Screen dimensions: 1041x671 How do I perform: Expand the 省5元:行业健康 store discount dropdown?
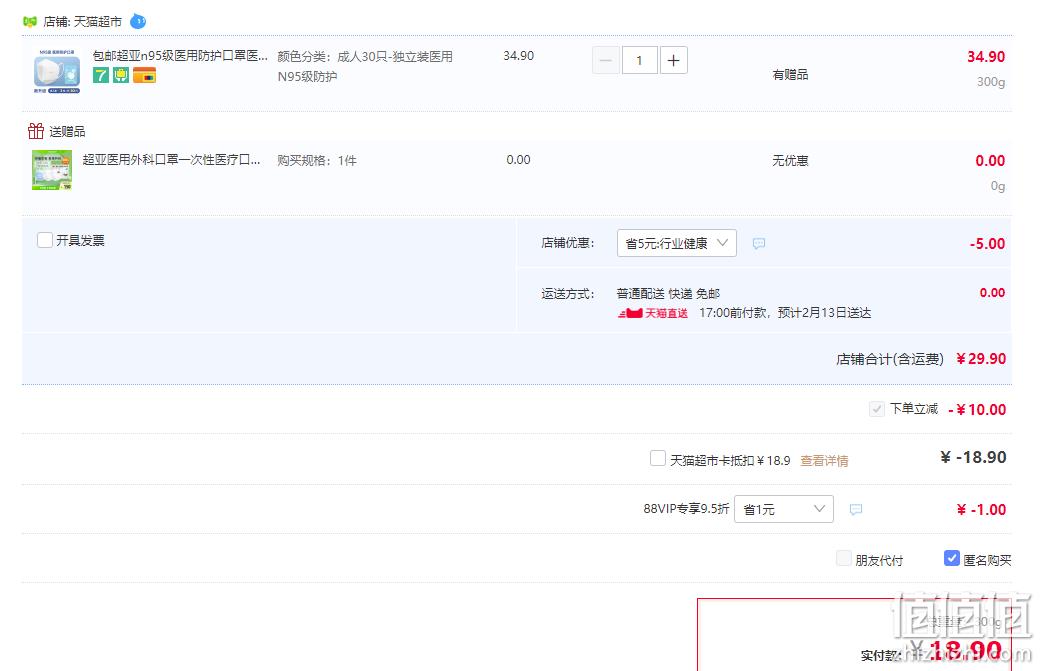(677, 243)
